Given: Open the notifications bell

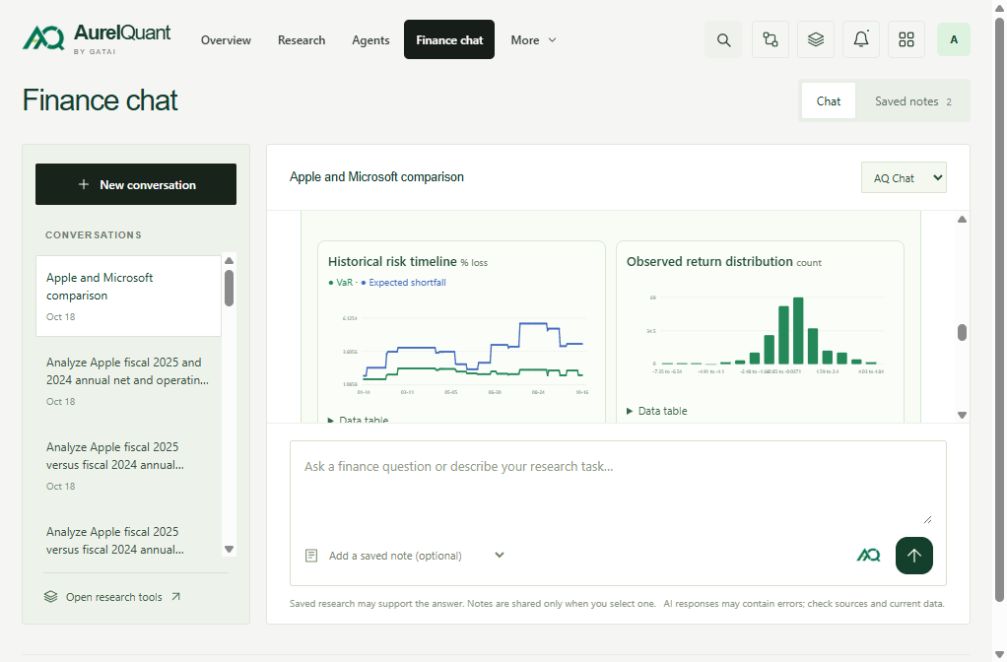Looking at the screenshot, I should point(861,40).
